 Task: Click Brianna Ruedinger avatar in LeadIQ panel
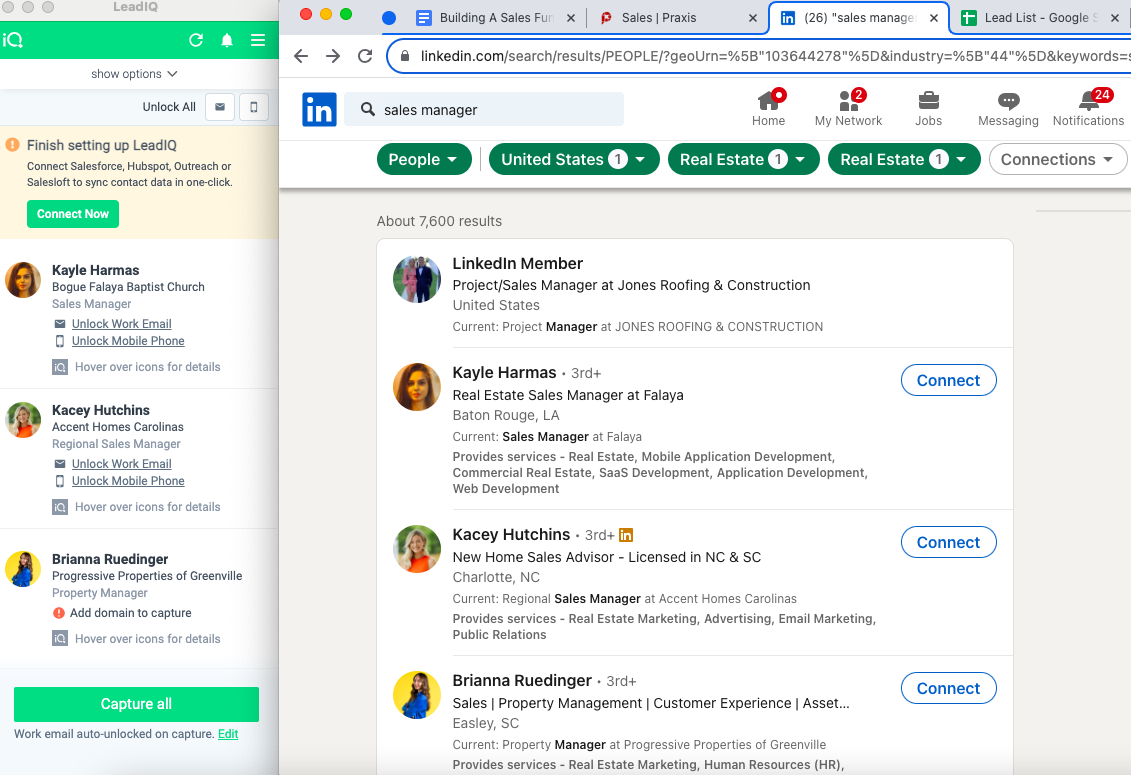[x=23, y=569]
